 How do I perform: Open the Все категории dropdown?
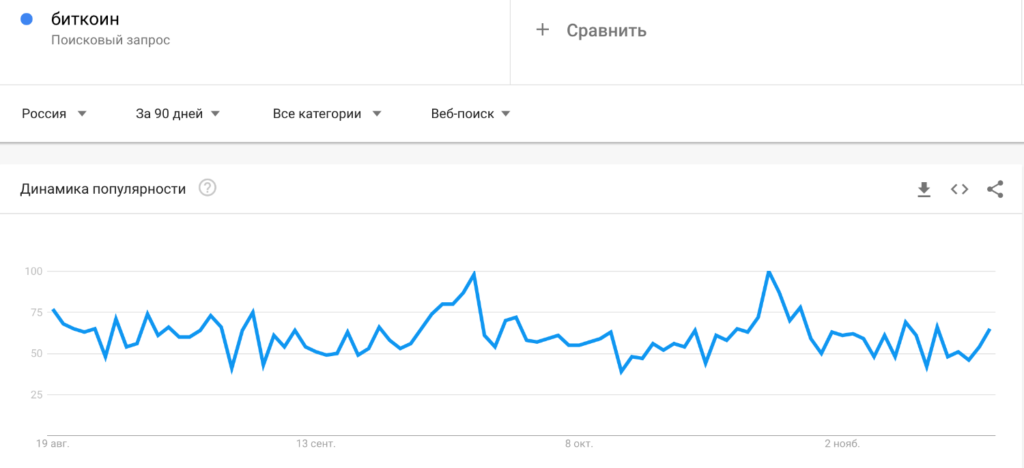click(327, 114)
